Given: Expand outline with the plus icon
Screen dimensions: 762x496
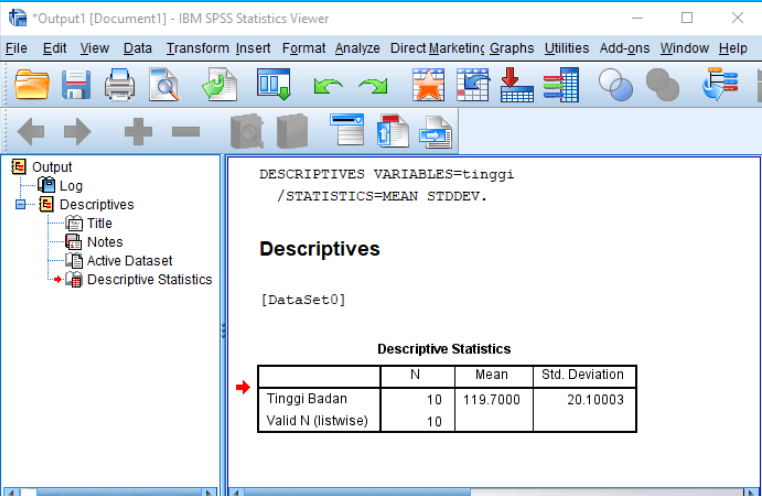Looking at the screenshot, I should click(x=138, y=131).
